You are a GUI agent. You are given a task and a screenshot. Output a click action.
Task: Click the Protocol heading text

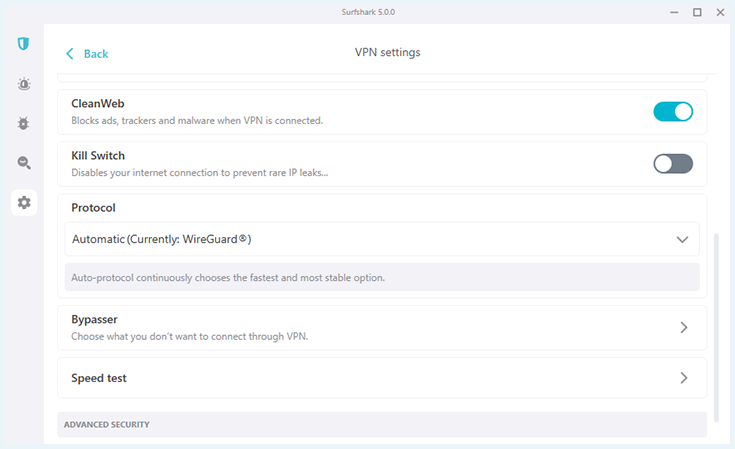click(93, 208)
